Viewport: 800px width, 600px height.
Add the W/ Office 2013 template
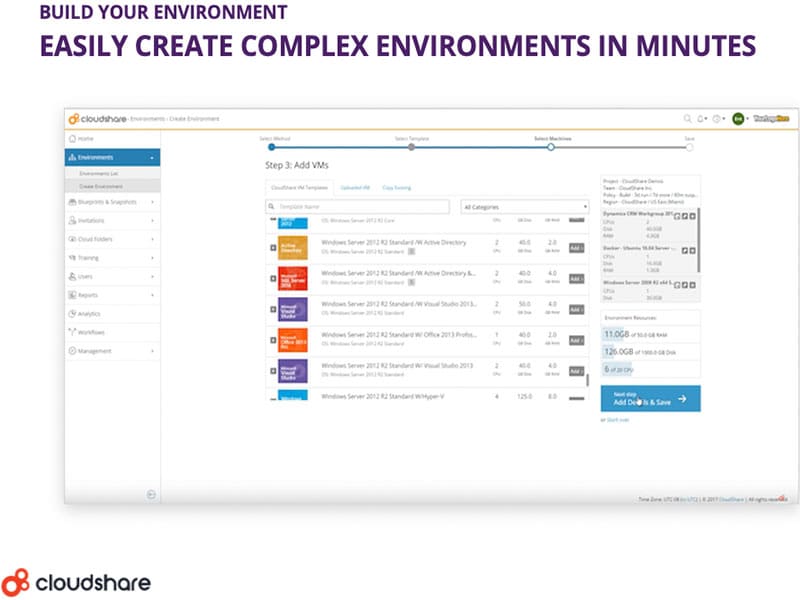tap(577, 340)
